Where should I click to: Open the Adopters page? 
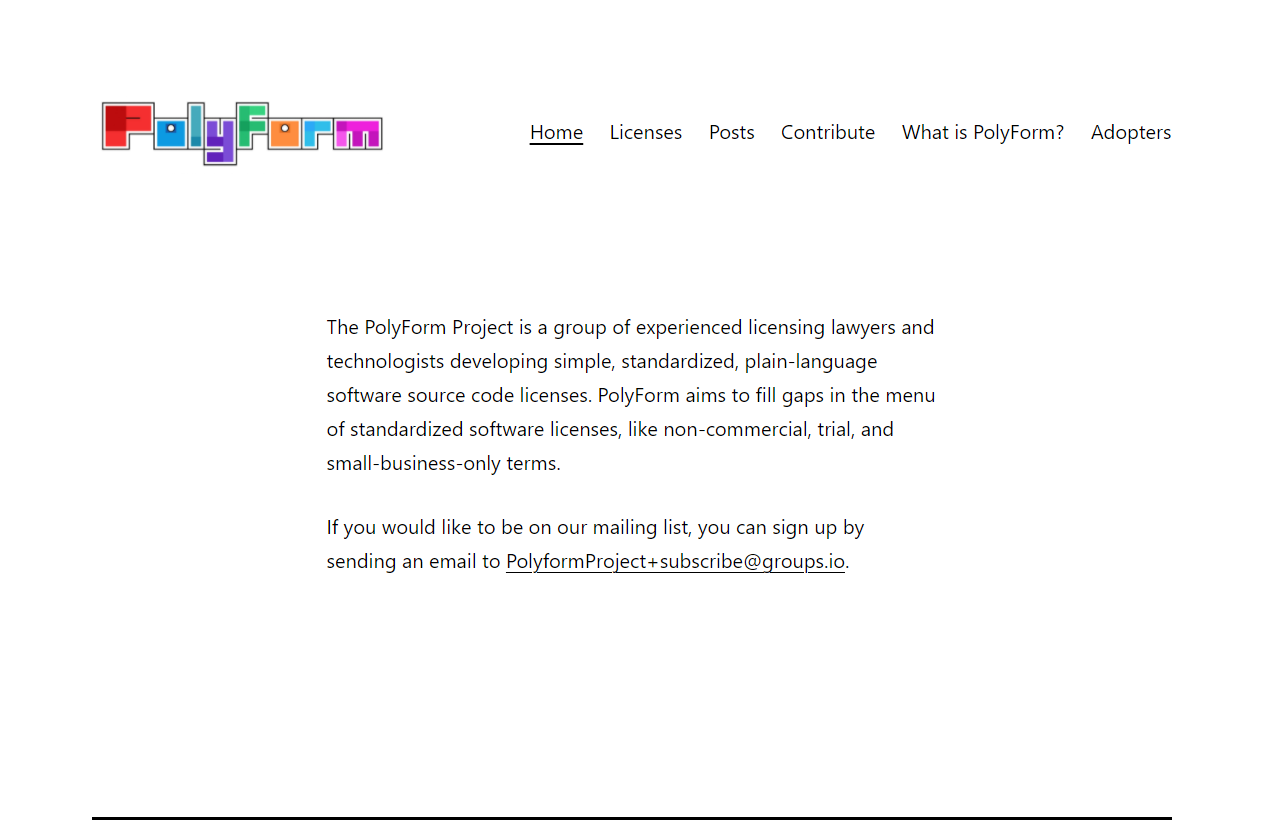1131,132
